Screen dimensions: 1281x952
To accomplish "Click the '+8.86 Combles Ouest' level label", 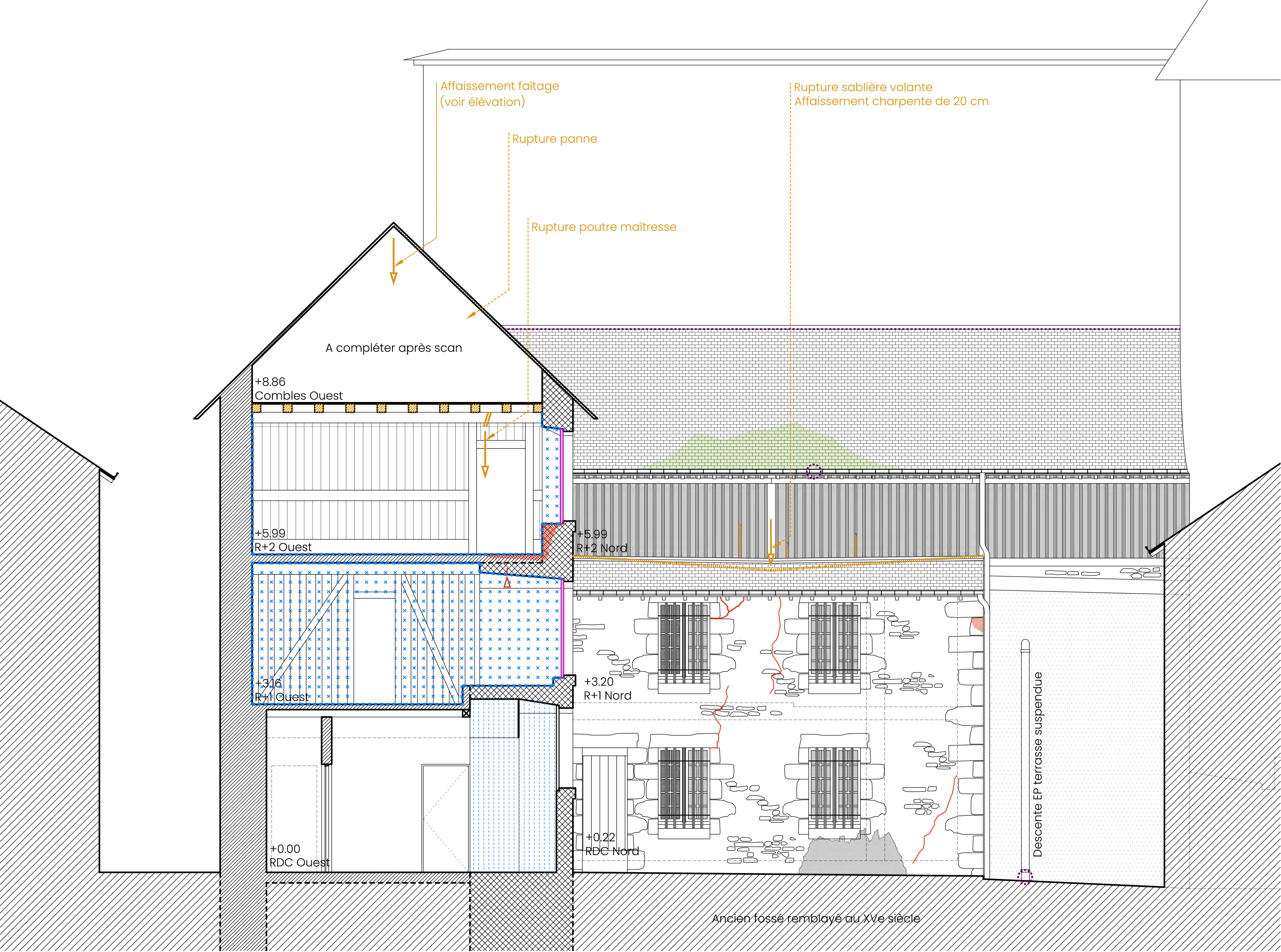I will point(298,389).
